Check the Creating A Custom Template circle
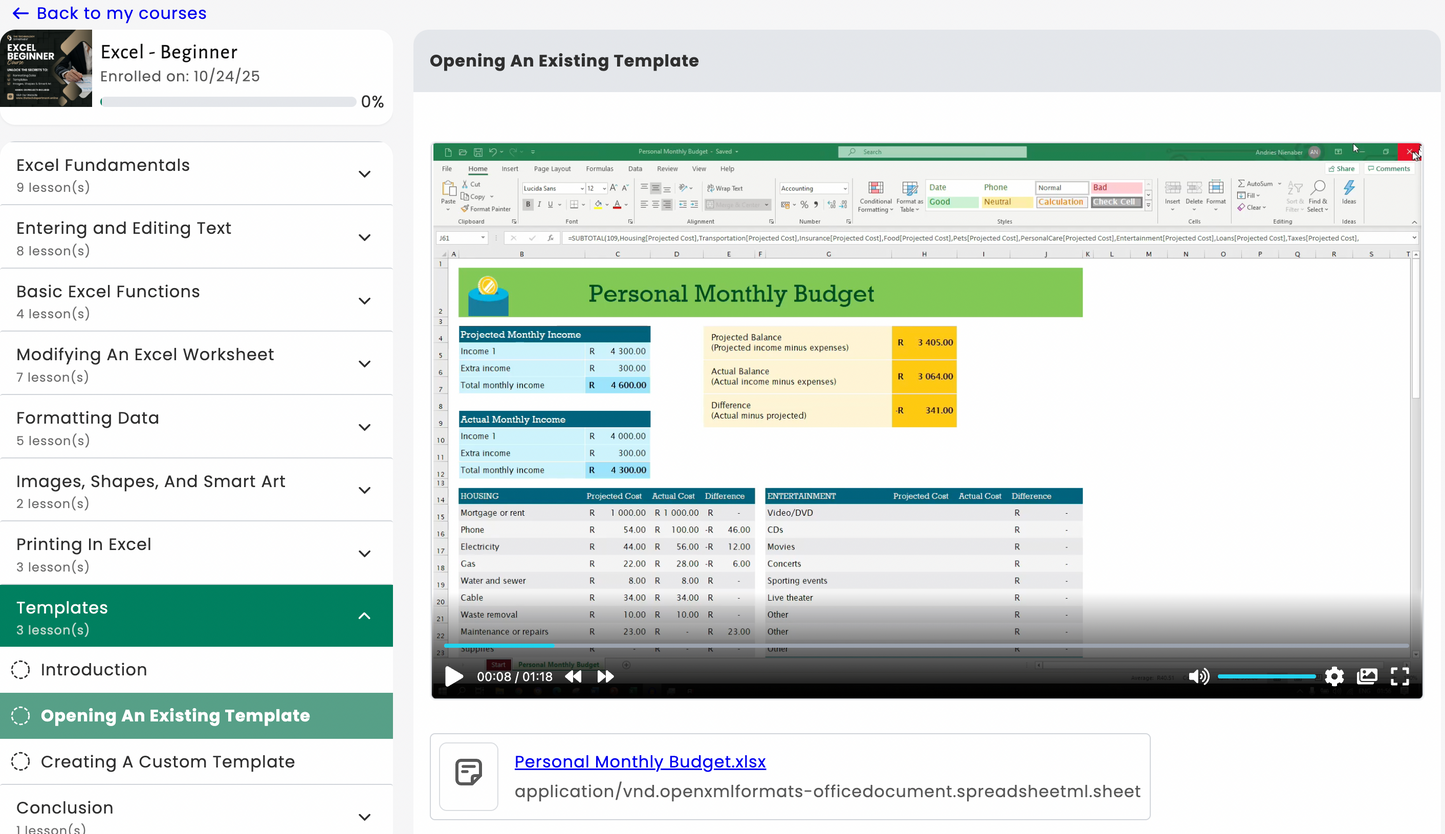 pos(21,761)
